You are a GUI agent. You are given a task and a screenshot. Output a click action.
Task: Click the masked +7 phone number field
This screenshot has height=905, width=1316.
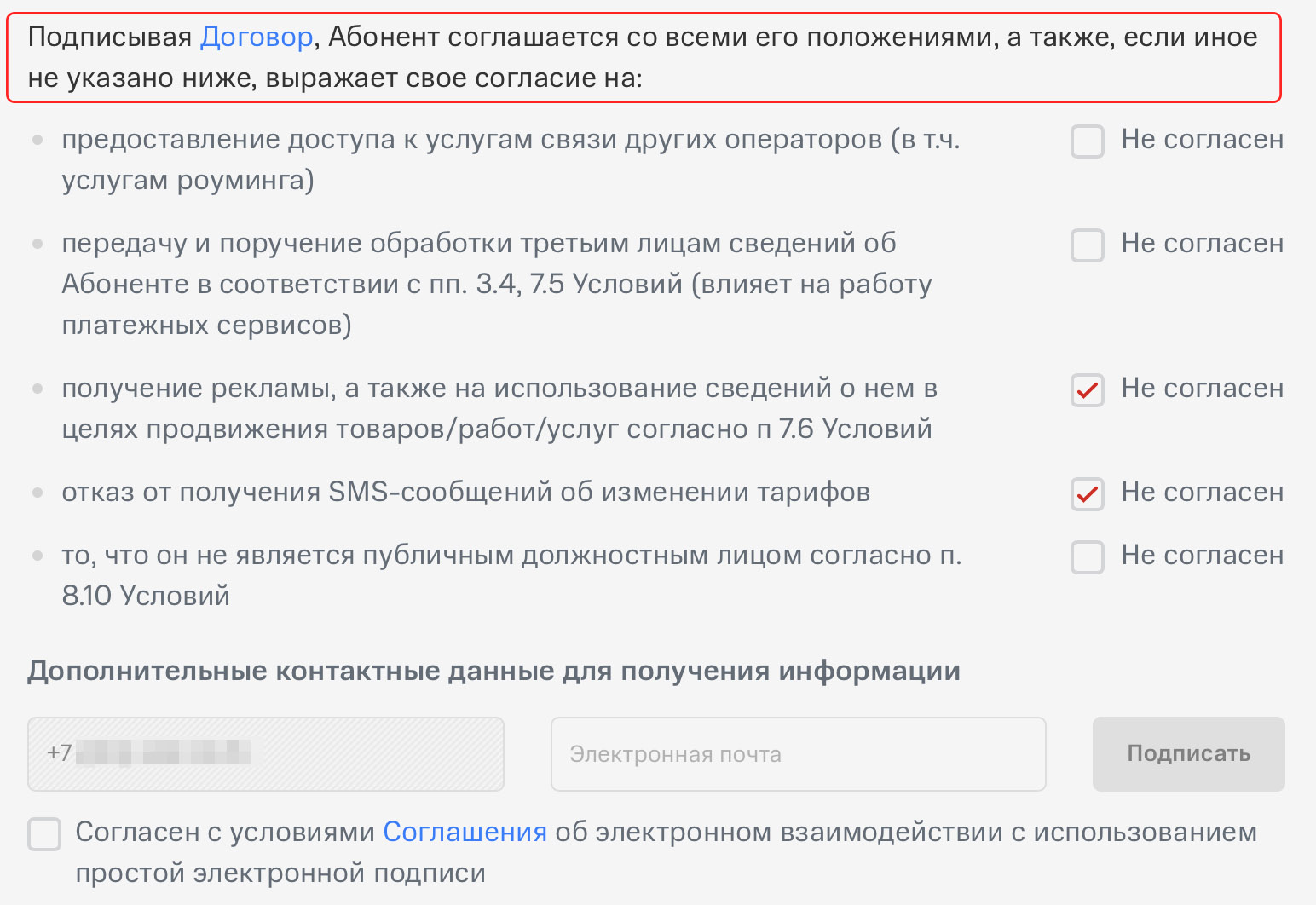tap(265, 754)
